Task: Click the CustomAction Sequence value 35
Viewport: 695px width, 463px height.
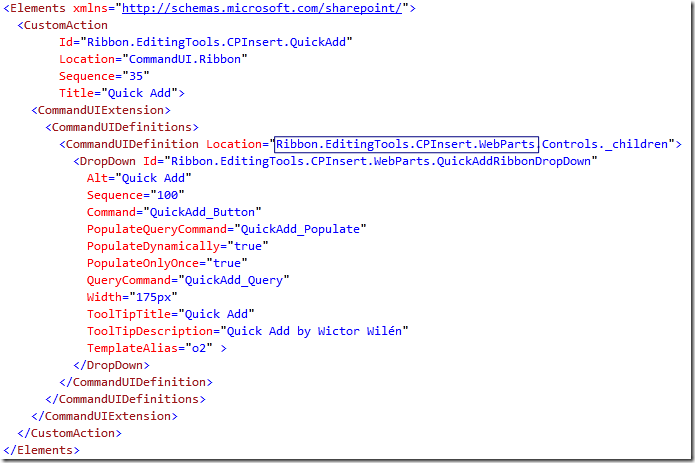Action: (x=136, y=76)
